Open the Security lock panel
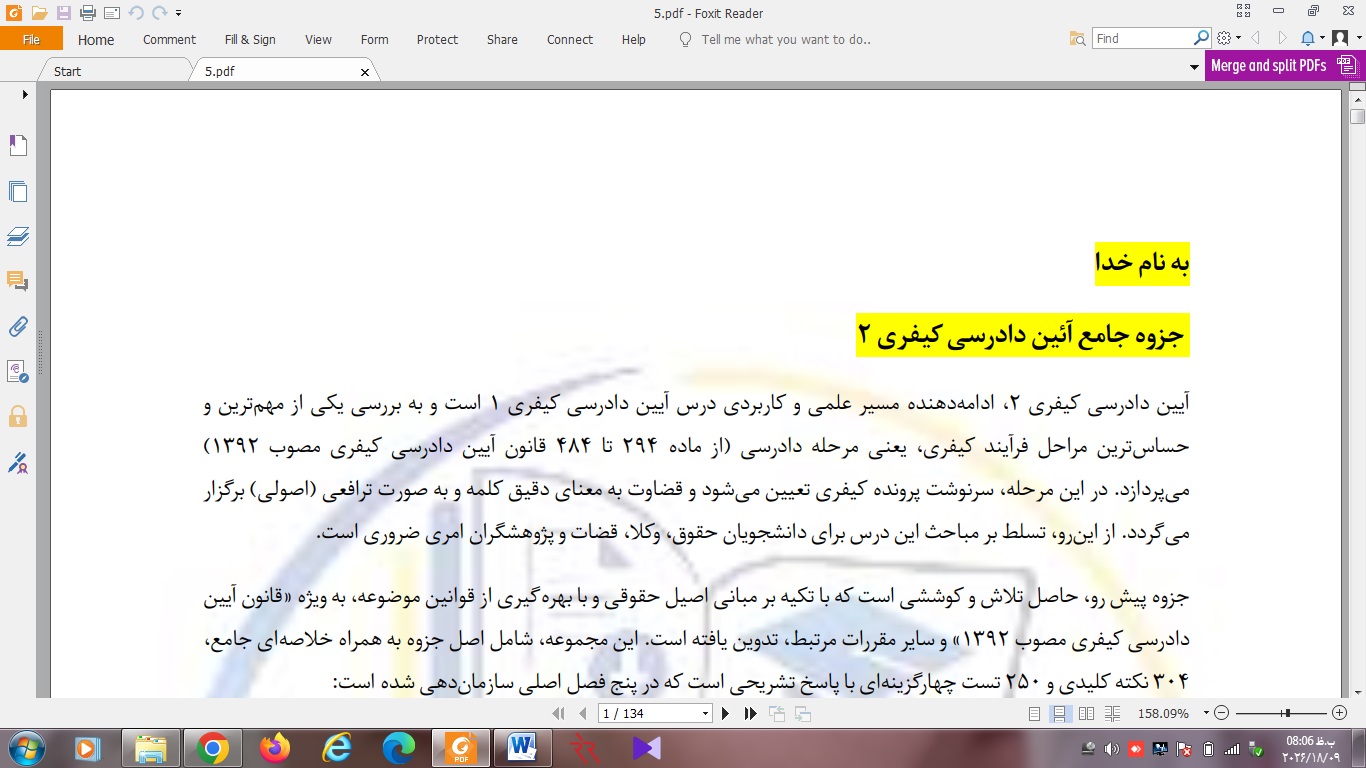The height and width of the screenshot is (768, 1366). (18, 416)
